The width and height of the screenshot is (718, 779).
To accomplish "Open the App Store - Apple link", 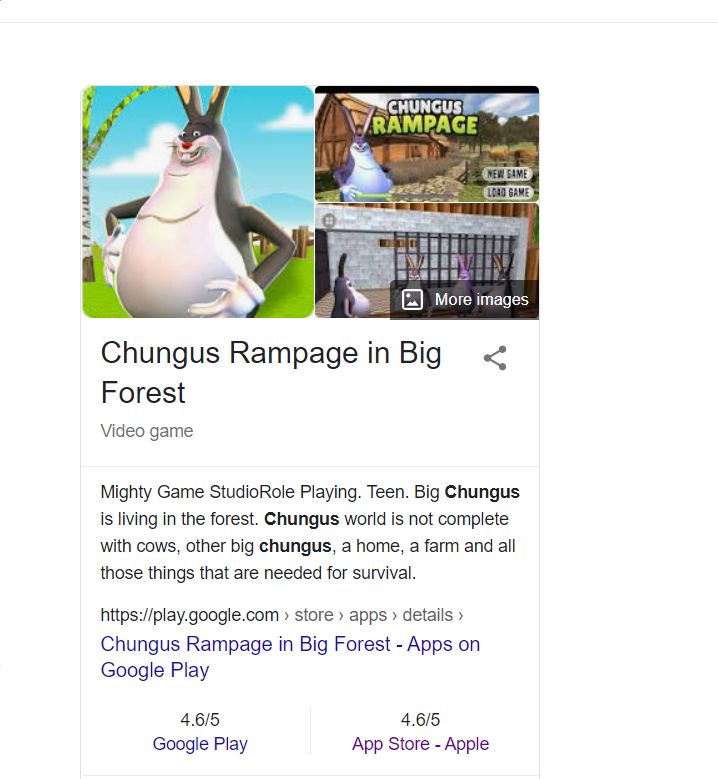I will pyautogui.click(x=420, y=744).
